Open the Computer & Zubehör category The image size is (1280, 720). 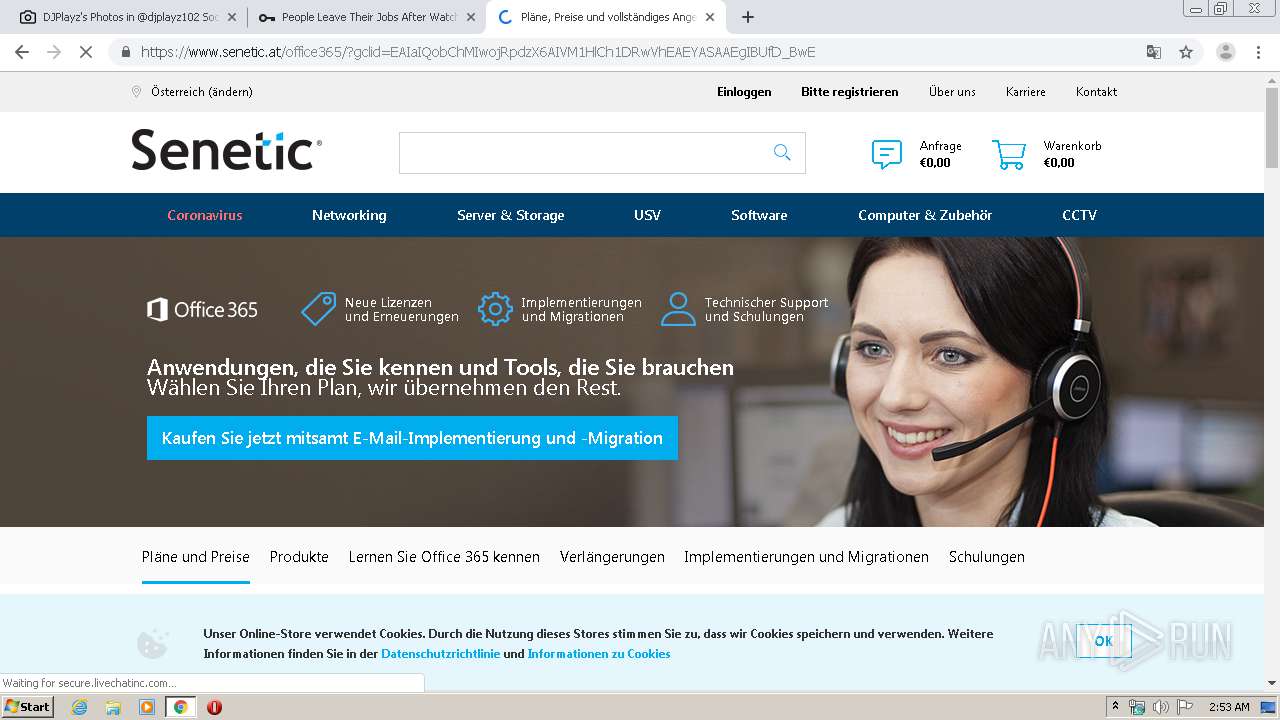(x=925, y=215)
